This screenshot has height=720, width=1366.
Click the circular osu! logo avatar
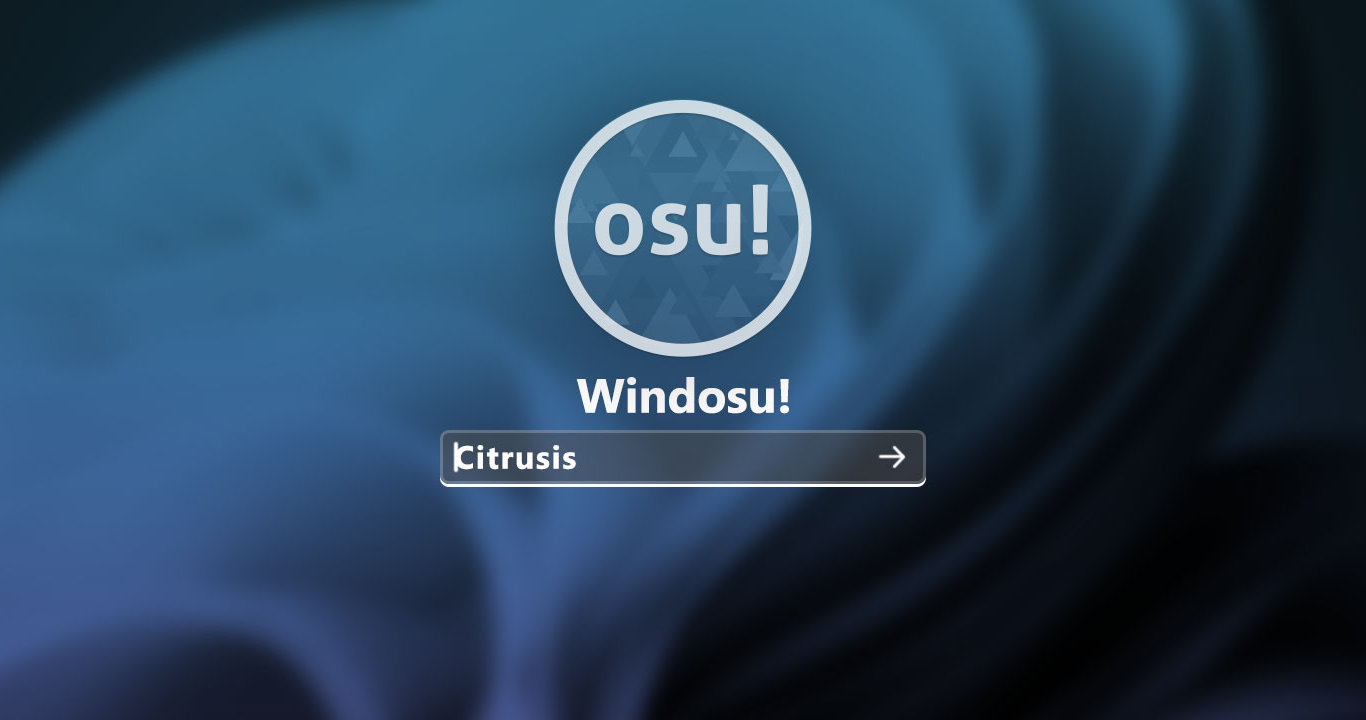(683, 228)
